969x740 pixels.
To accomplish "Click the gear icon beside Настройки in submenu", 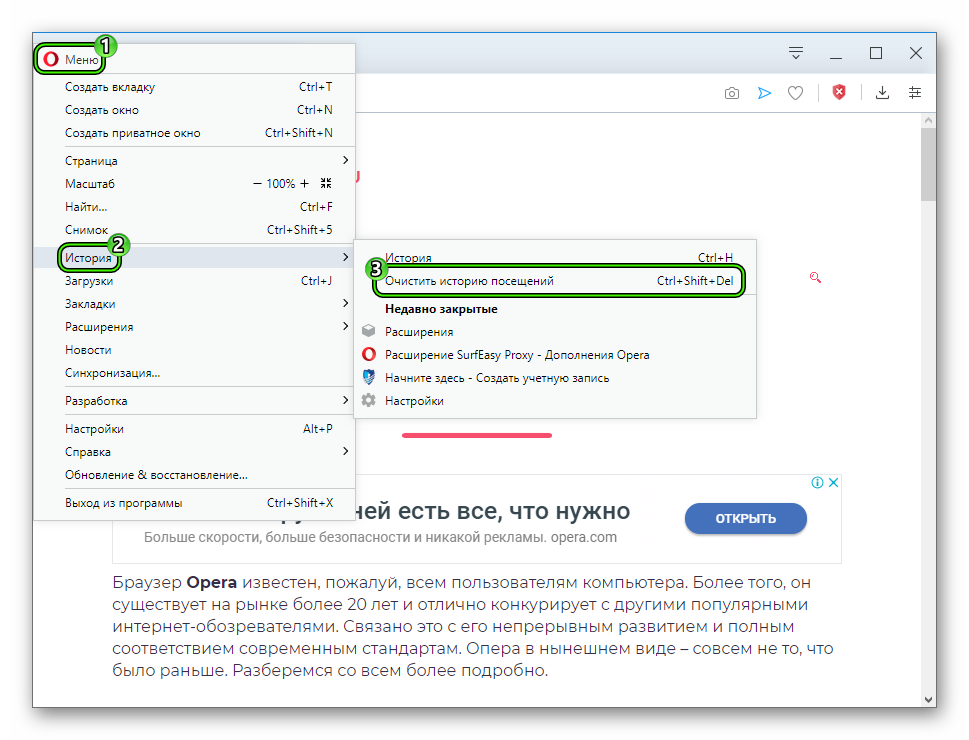I will (x=368, y=400).
